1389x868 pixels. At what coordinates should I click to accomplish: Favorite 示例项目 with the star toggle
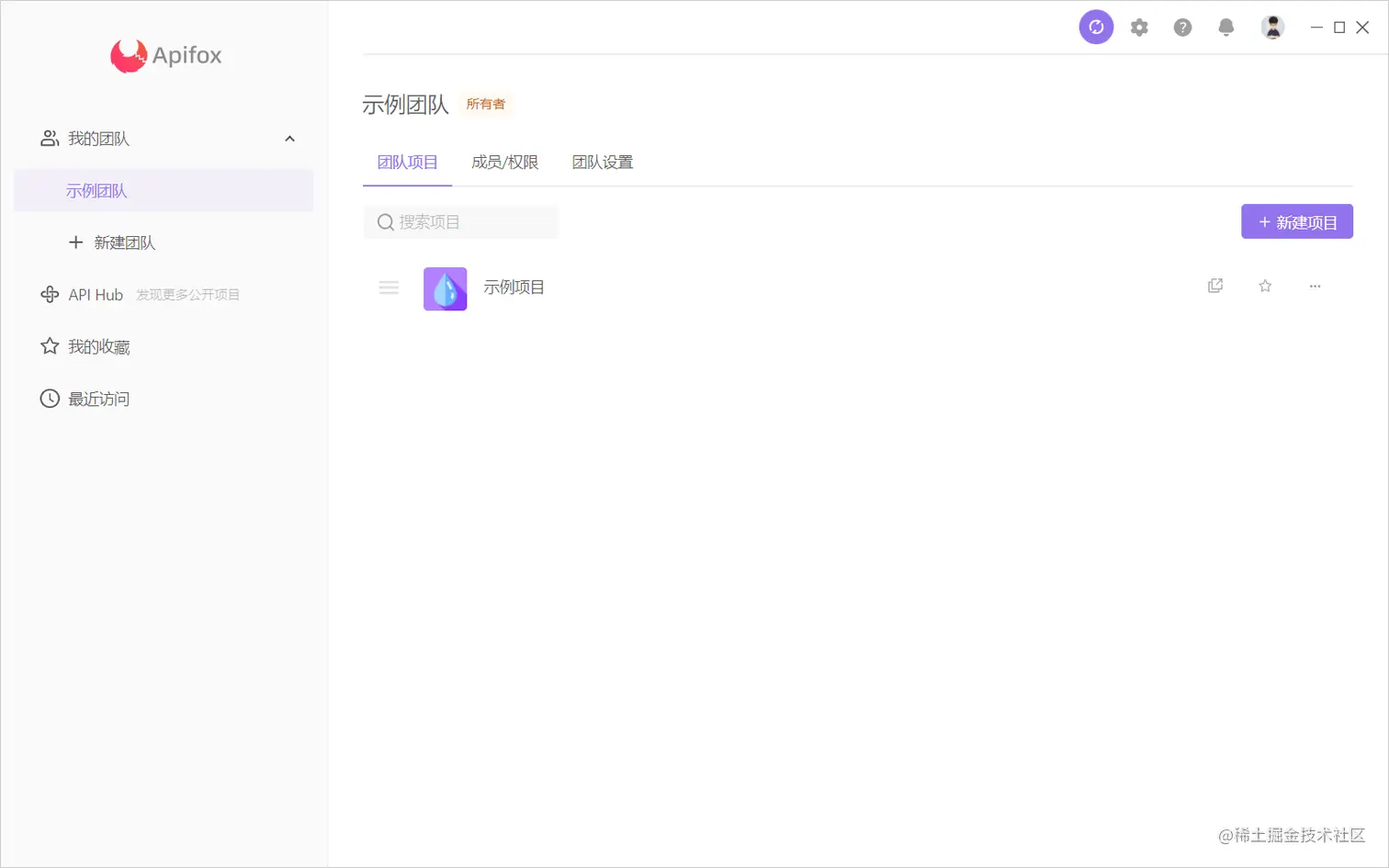point(1264,286)
